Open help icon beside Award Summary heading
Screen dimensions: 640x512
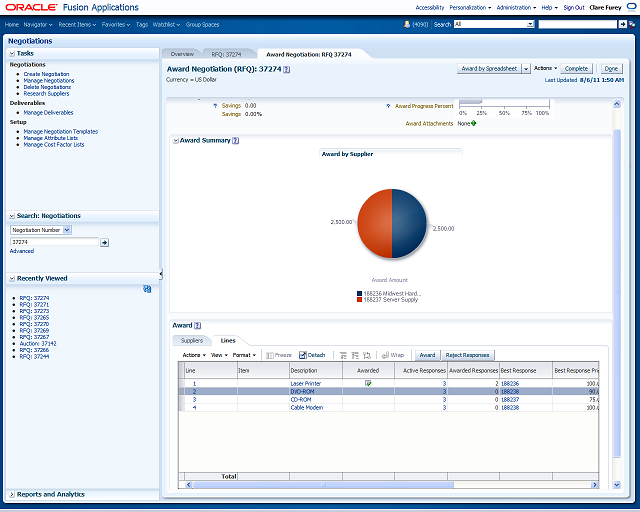[236, 140]
